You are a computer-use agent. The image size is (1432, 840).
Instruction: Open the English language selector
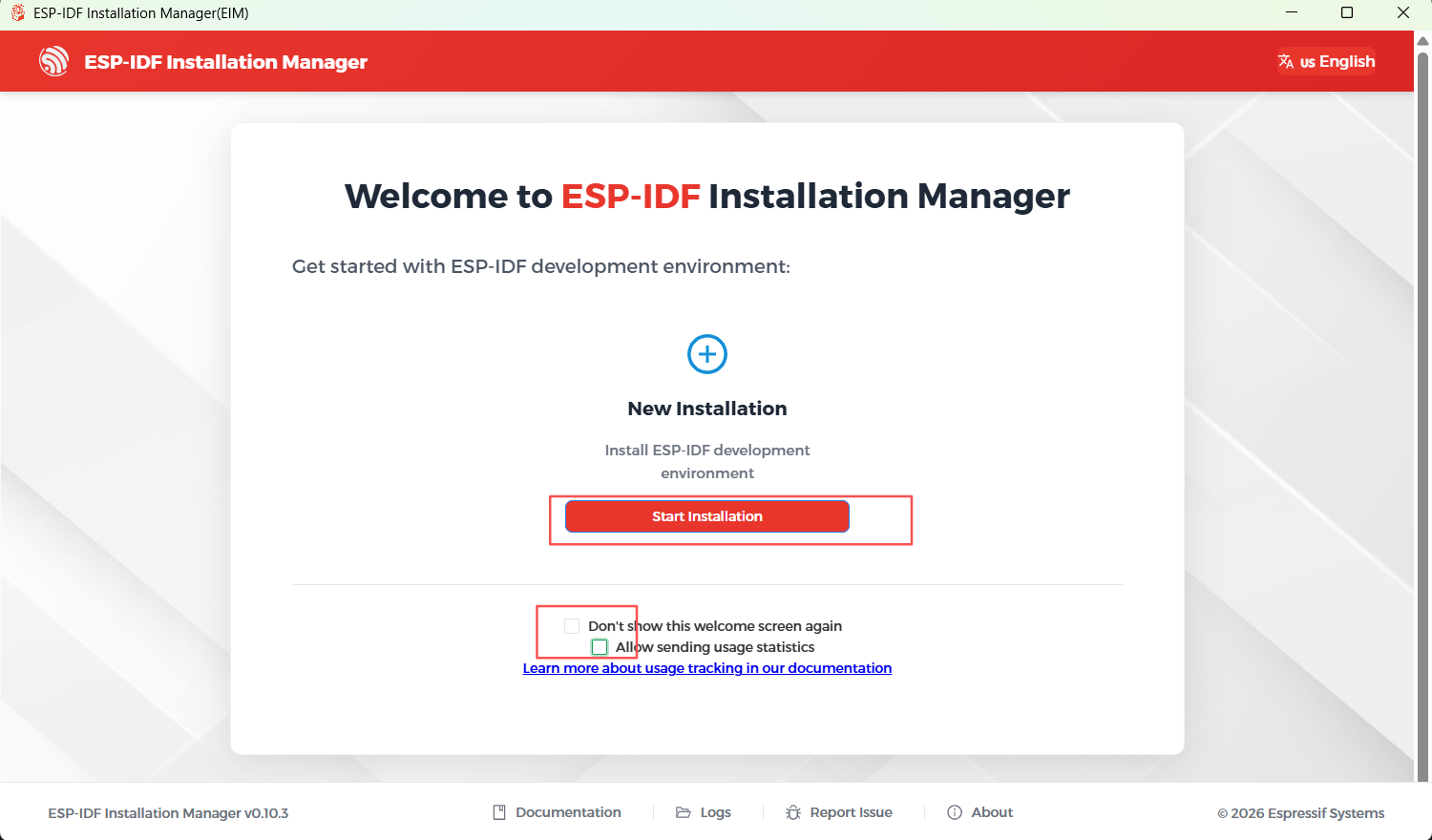(x=1327, y=61)
